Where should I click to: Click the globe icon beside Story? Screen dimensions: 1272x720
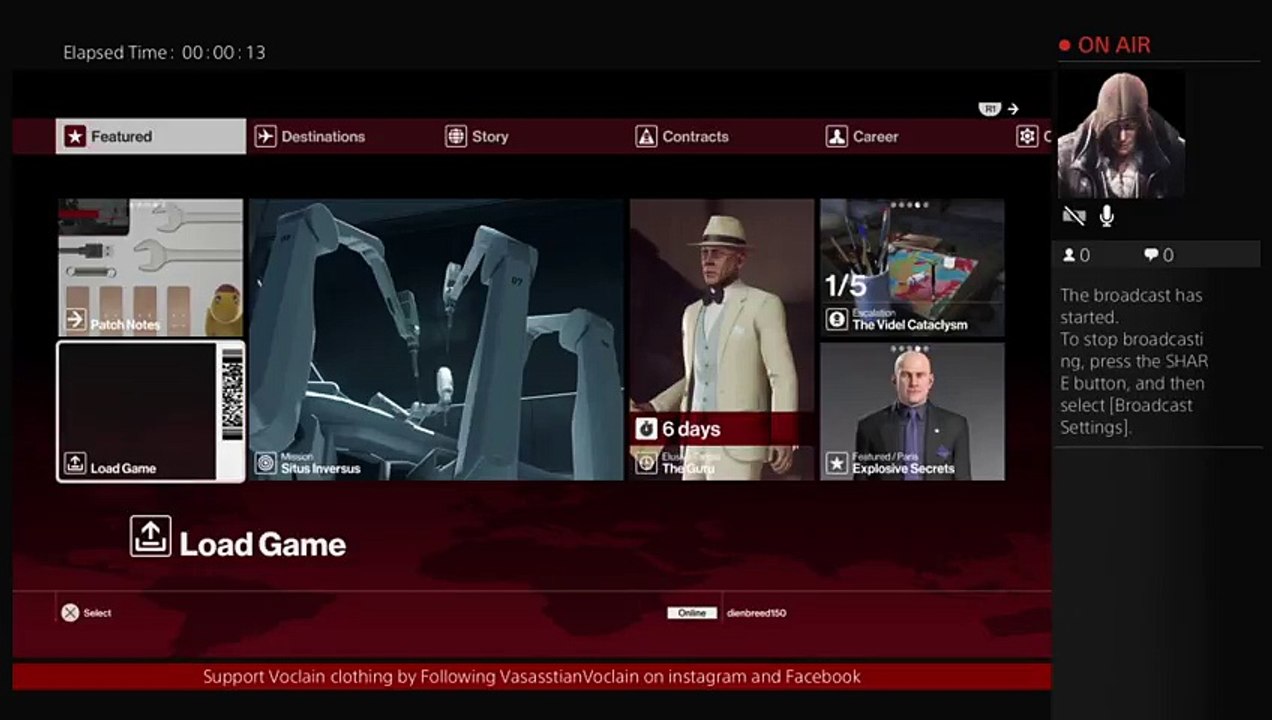[x=456, y=136]
